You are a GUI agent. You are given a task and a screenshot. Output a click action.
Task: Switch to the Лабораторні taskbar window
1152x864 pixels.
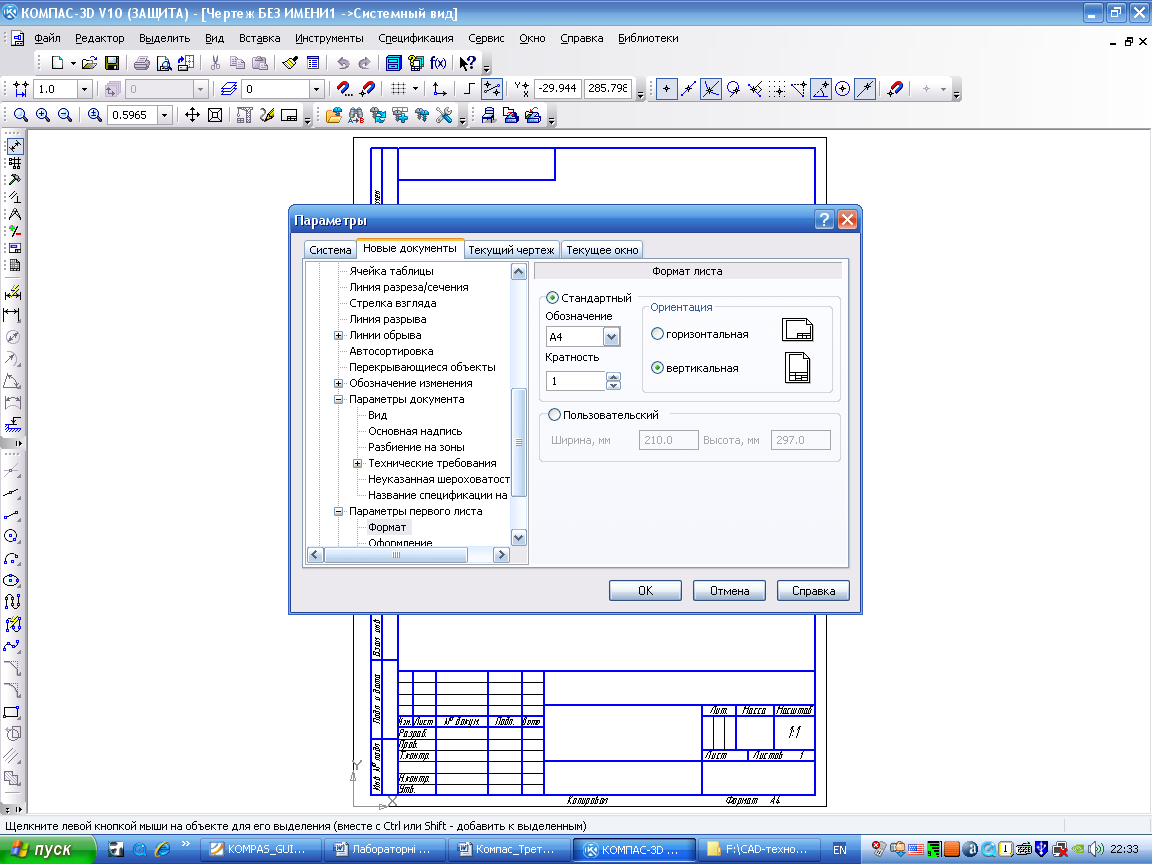click(x=385, y=849)
